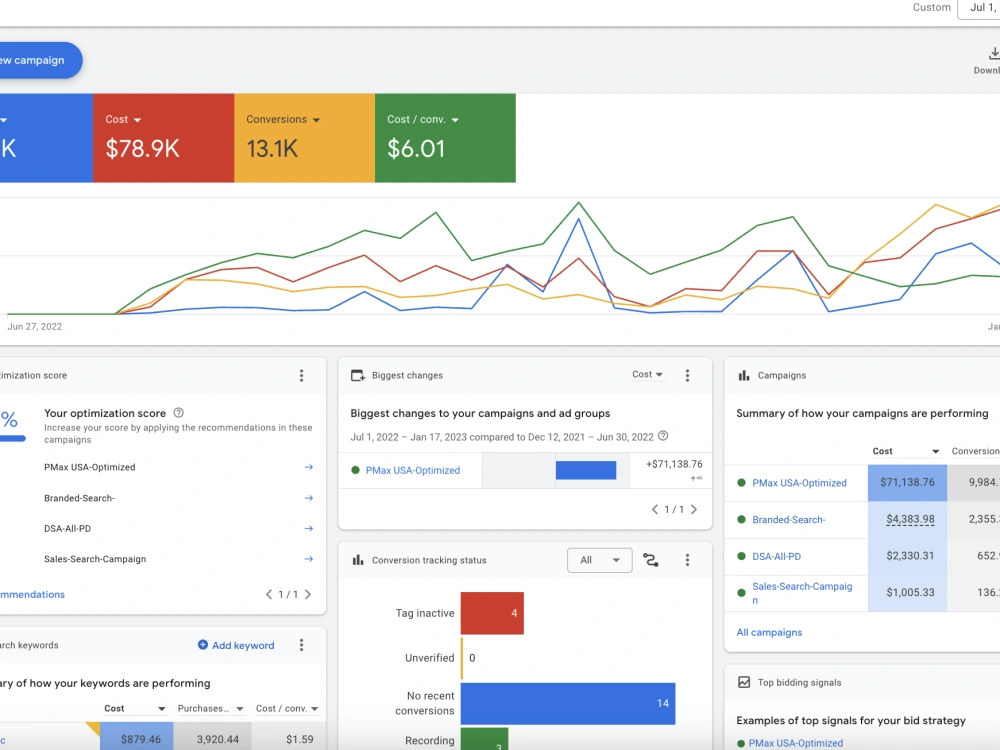Open Branded-Search- campaign link
The height and width of the screenshot is (750, 1000).
click(x=788, y=520)
